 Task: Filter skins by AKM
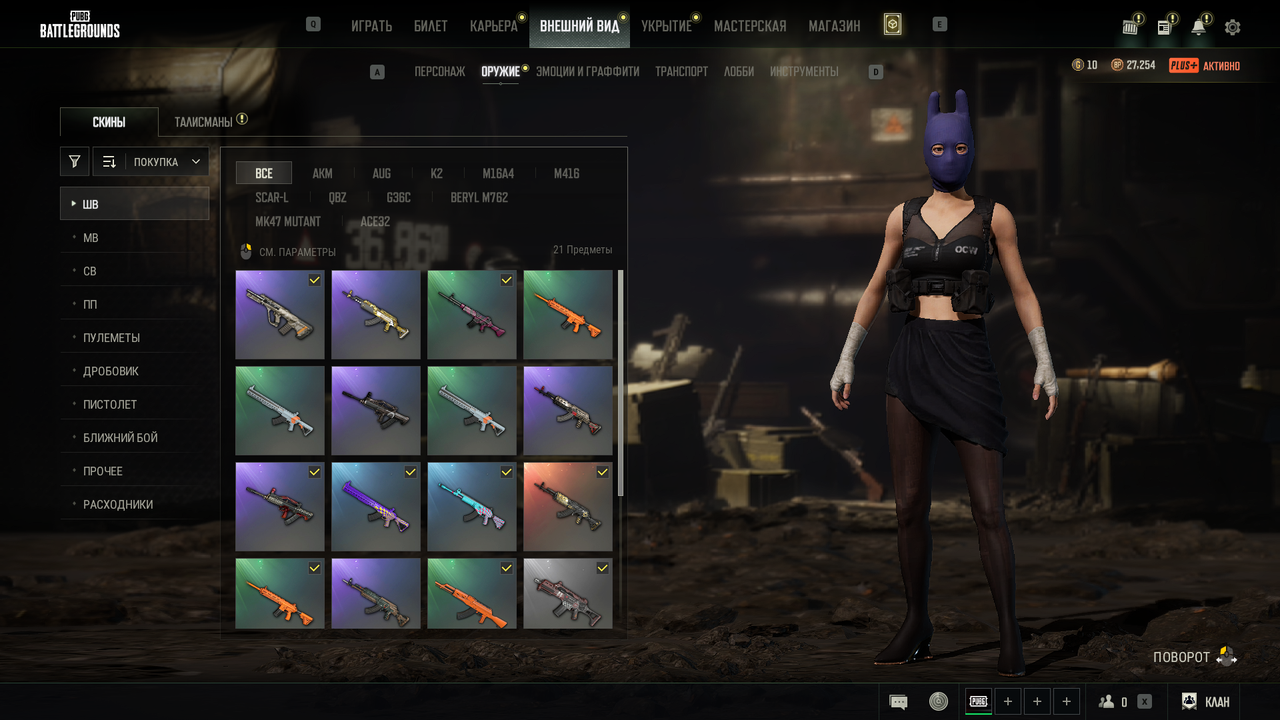pos(322,174)
